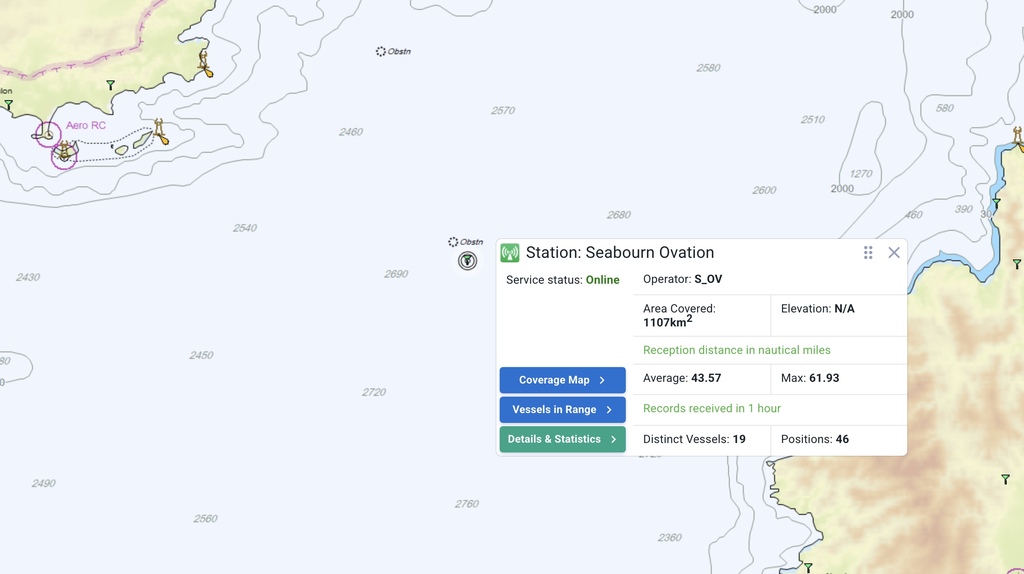Image resolution: width=1024 pixels, height=574 pixels.
Task: Click the 'Aero RC' map label
Action: click(86, 125)
